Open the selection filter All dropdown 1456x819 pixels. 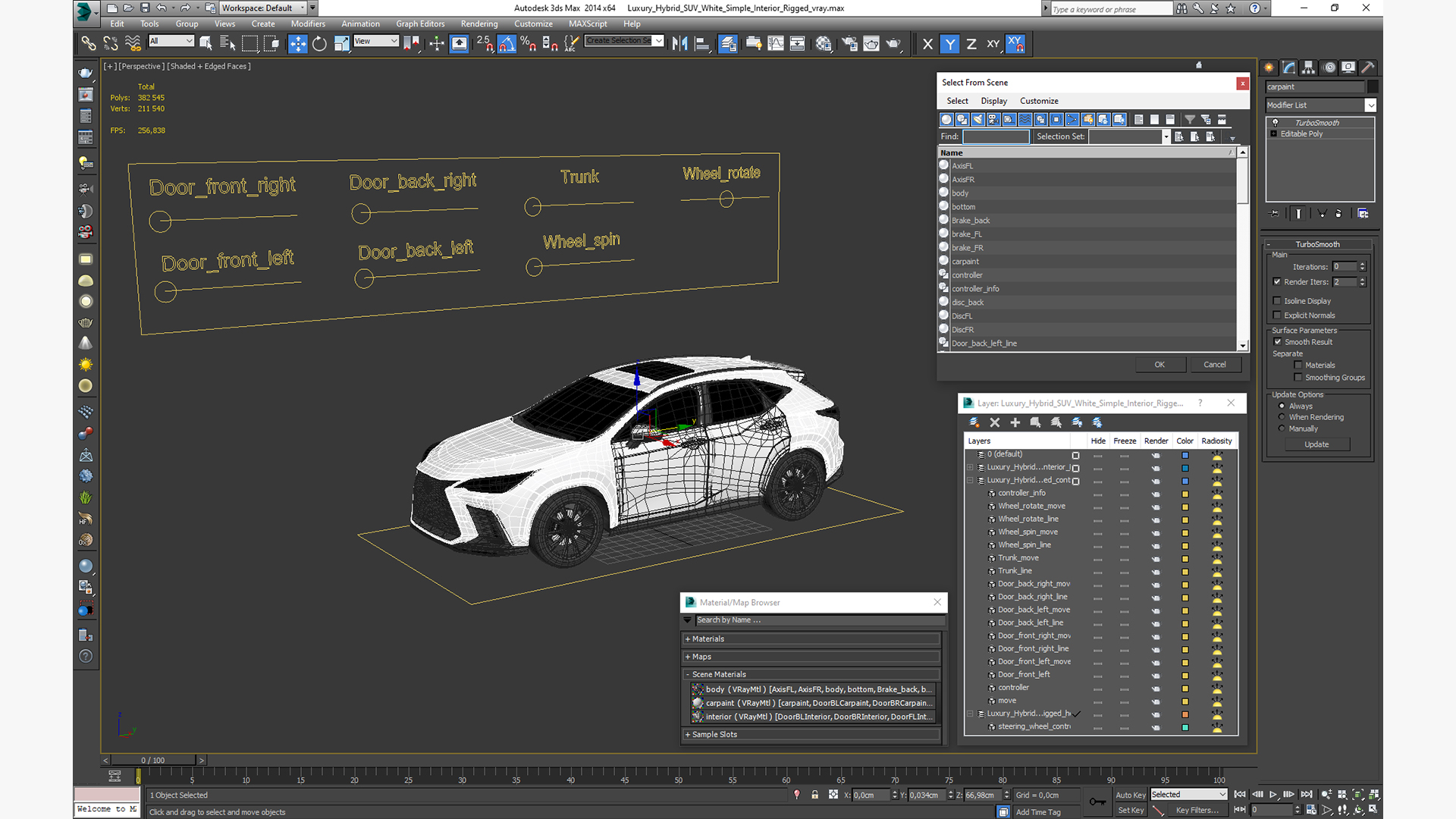pyautogui.click(x=171, y=41)
